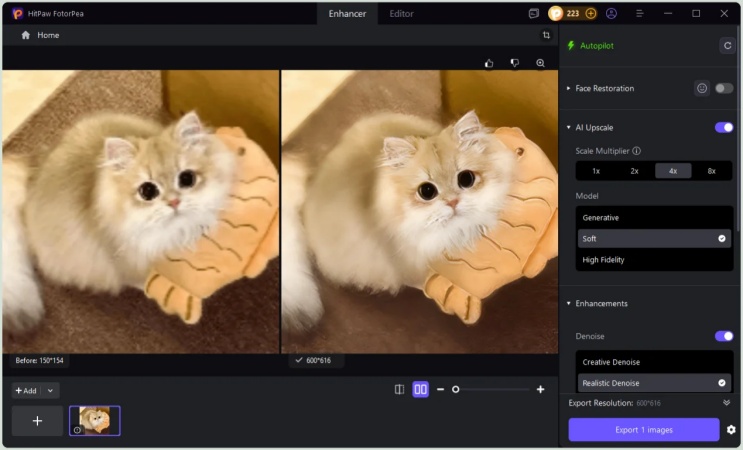Expand the Face Restoration section
Image resolution: width=743 pixels, height=450 pixels.
[x=569, y=88]
